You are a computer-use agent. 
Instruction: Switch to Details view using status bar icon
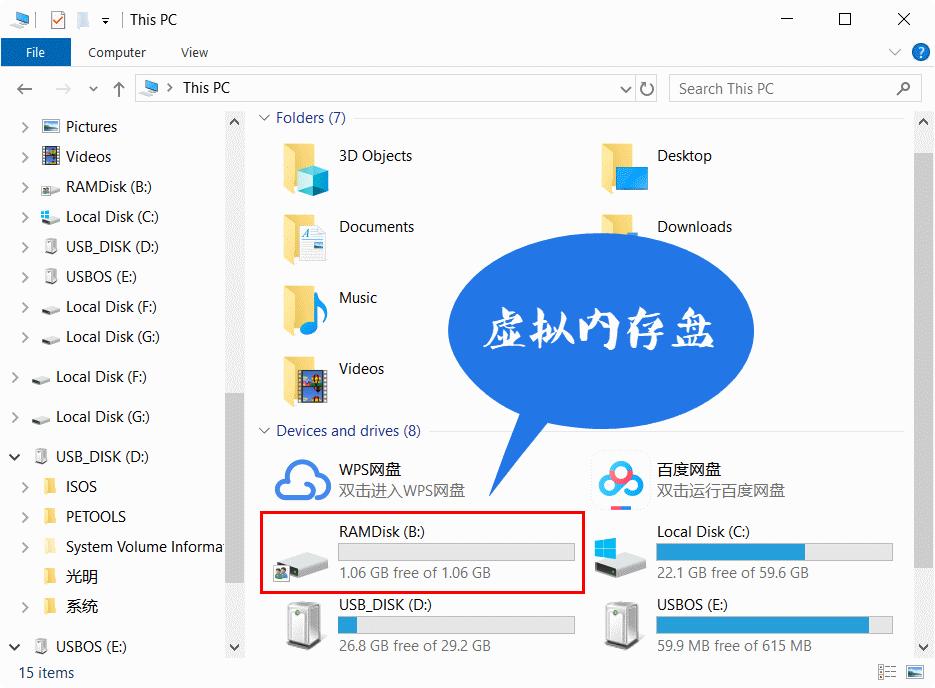pyautogui.click(x=886, y=673)
